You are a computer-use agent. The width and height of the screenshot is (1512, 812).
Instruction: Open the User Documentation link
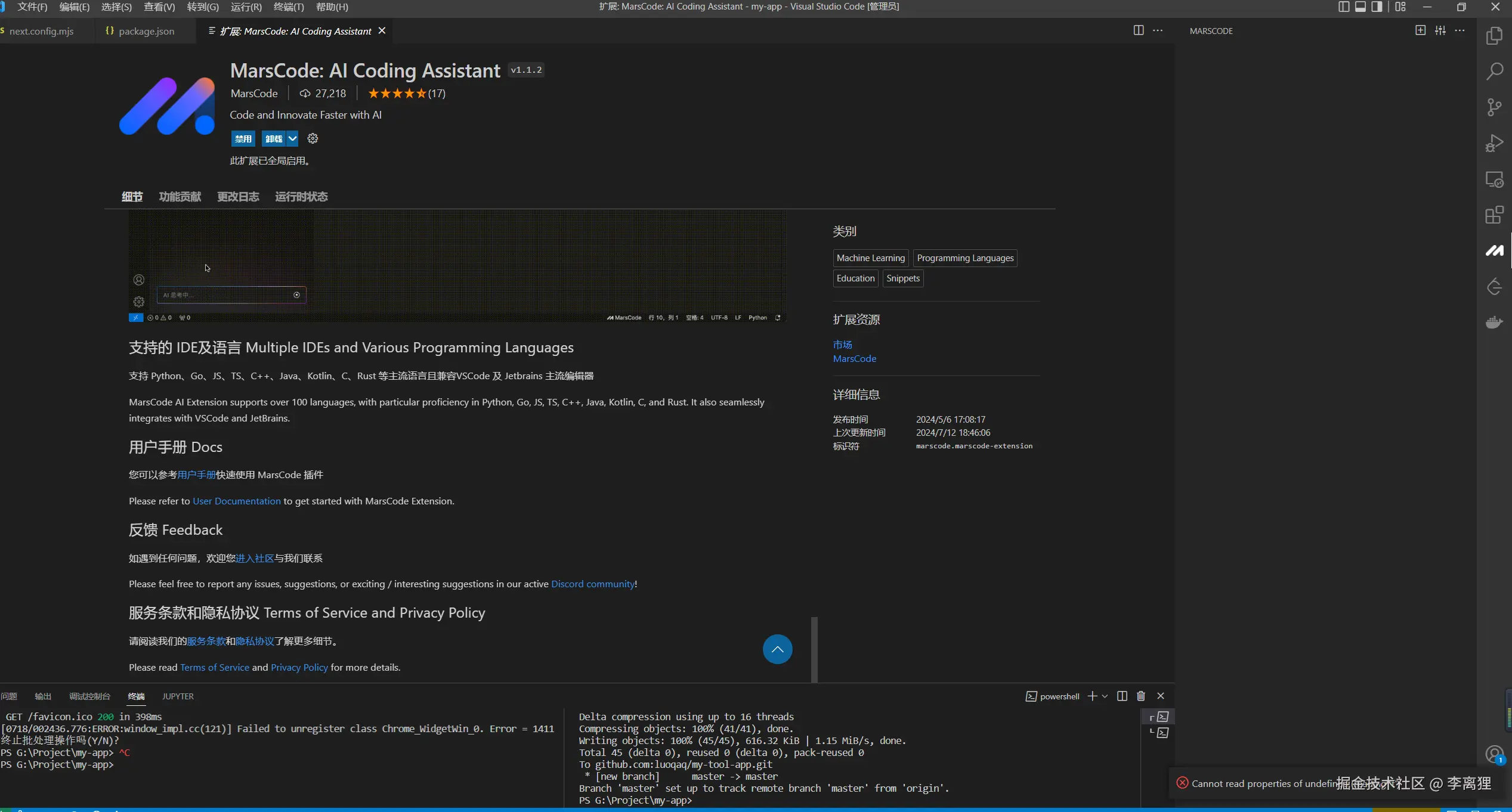coord(236,501)
